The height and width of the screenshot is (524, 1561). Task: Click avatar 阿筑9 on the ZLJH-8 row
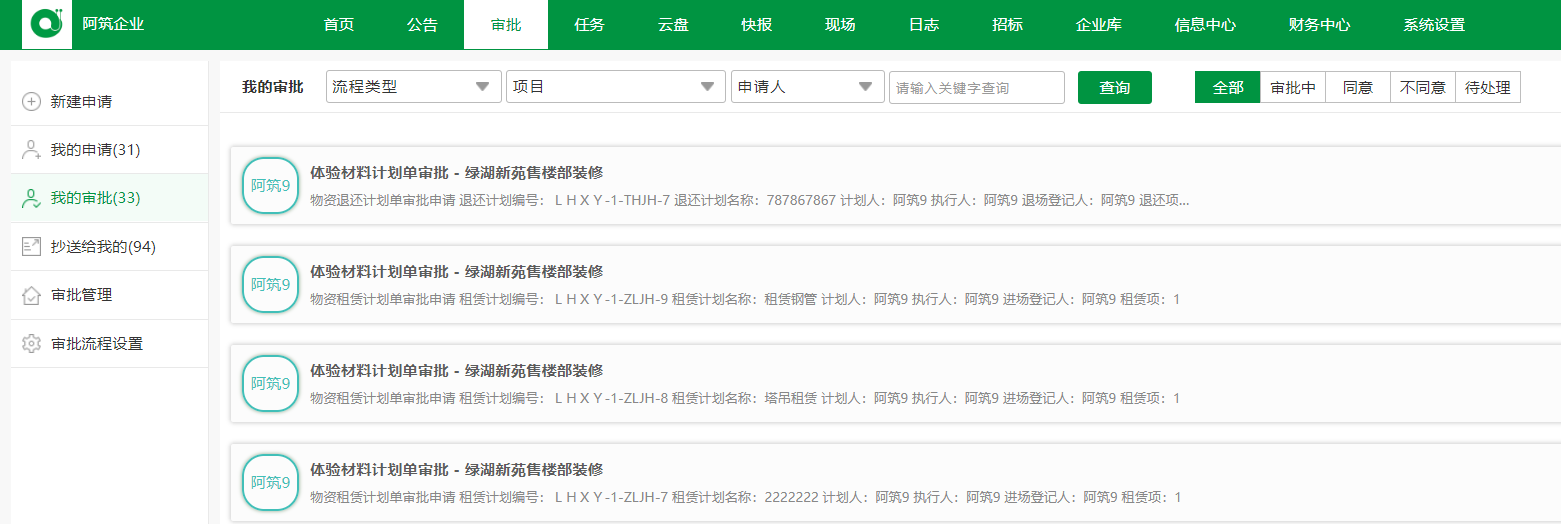(271, 383)
